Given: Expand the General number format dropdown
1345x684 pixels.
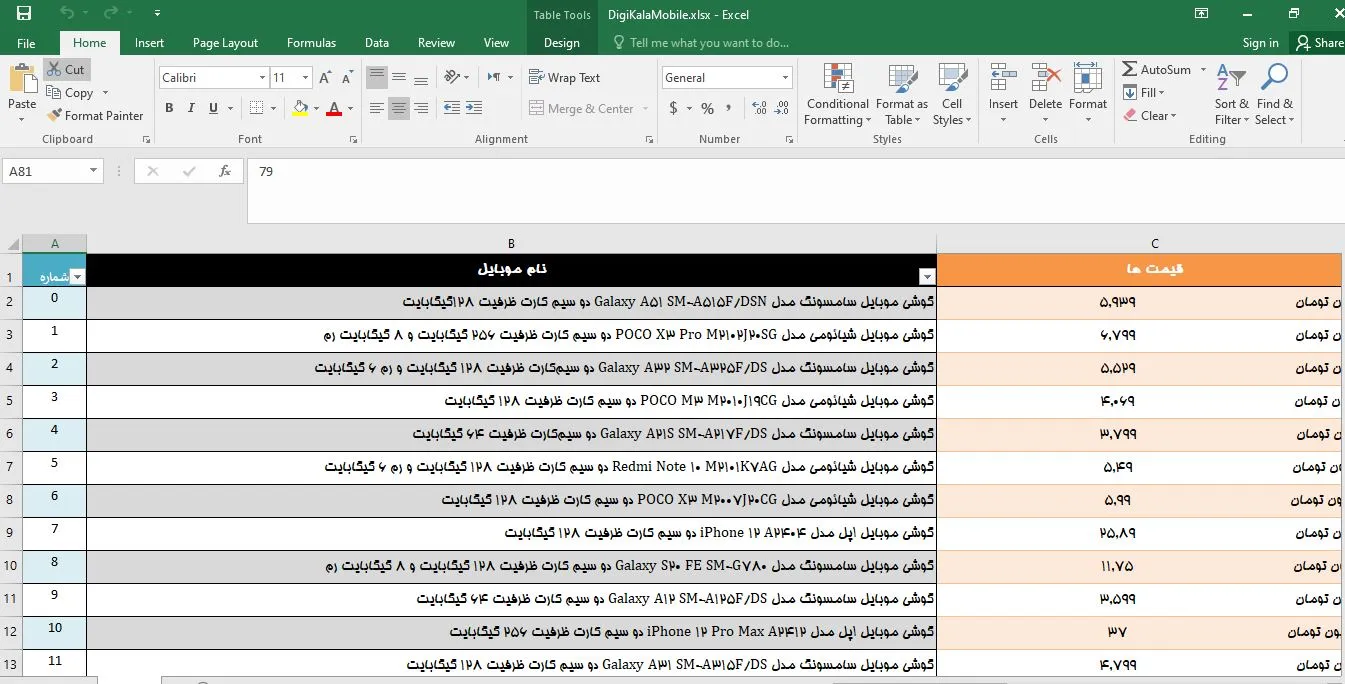Looking at the screenshot, I should [x=785, y=78].
